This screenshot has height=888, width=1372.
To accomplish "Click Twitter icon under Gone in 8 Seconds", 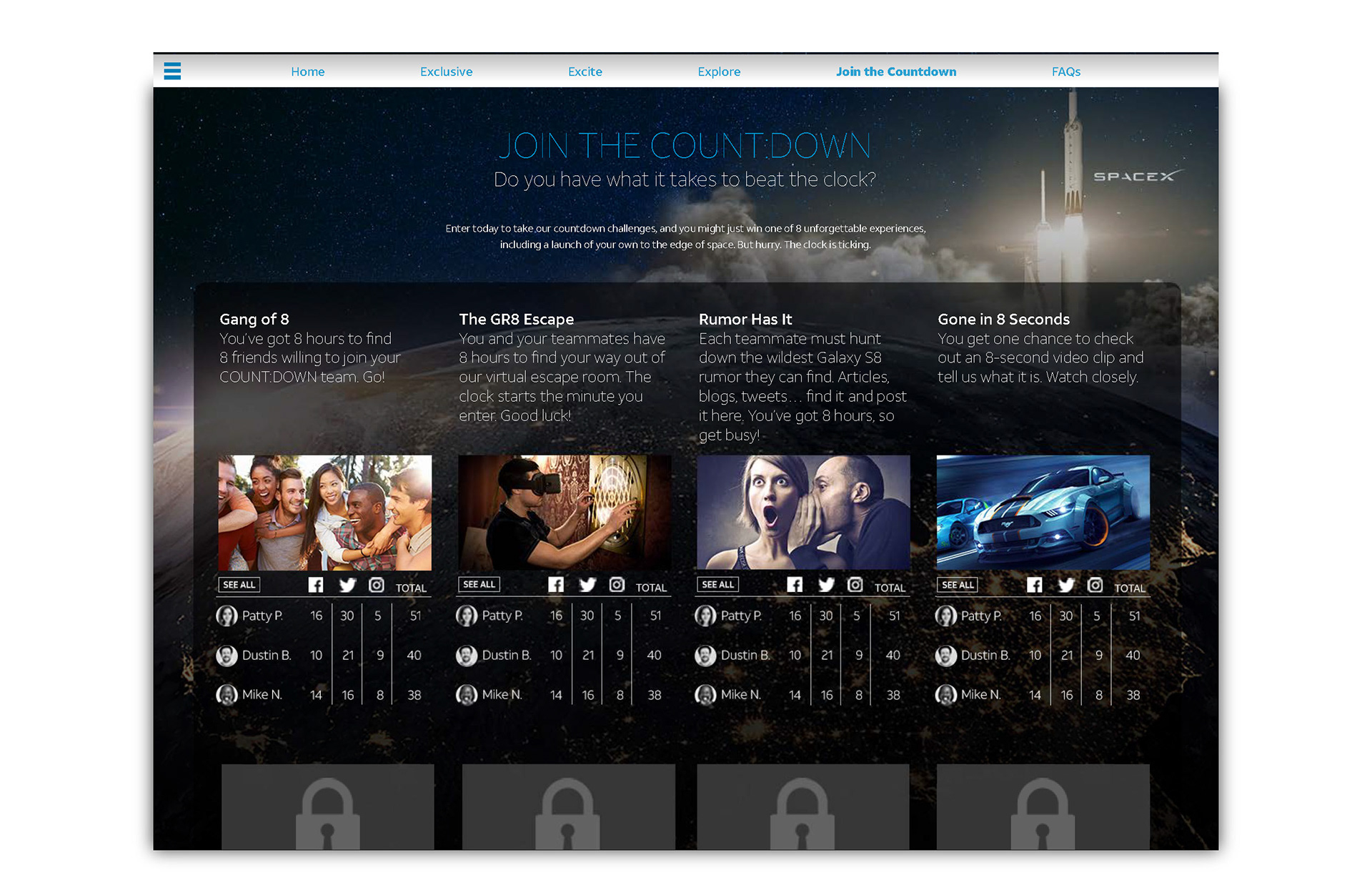I will coord(1066,585).
